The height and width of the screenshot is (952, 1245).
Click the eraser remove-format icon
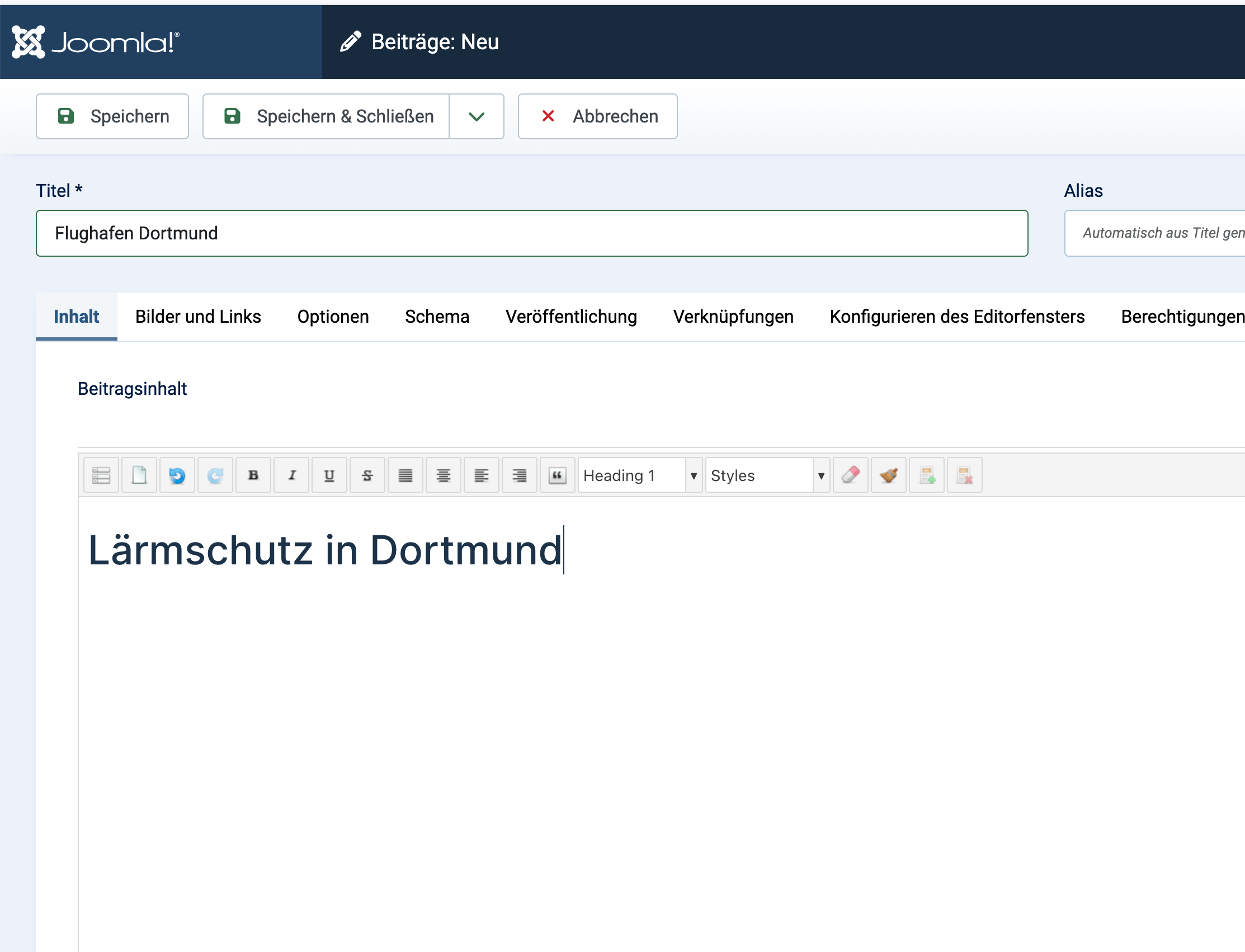[x=851, y=475]
